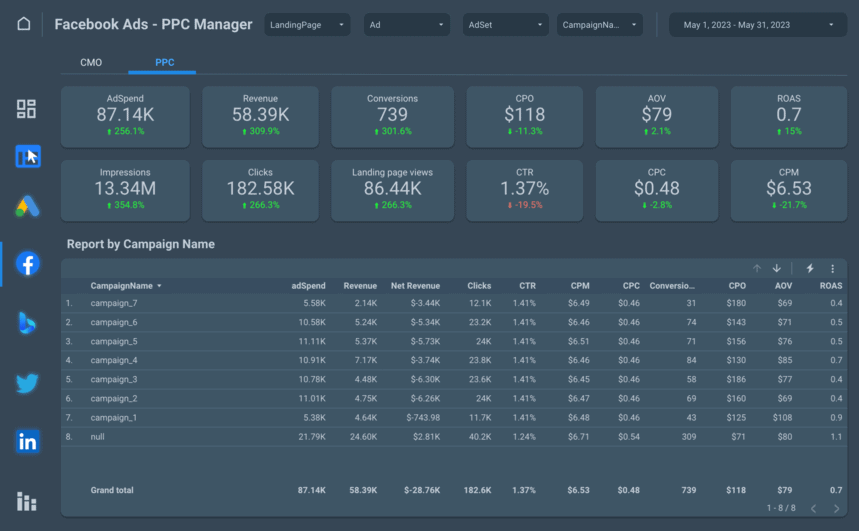Select the Clicks 182.58K scorecard
The height and width of the screenshot is (531, 859).
(x=260, y=190)
